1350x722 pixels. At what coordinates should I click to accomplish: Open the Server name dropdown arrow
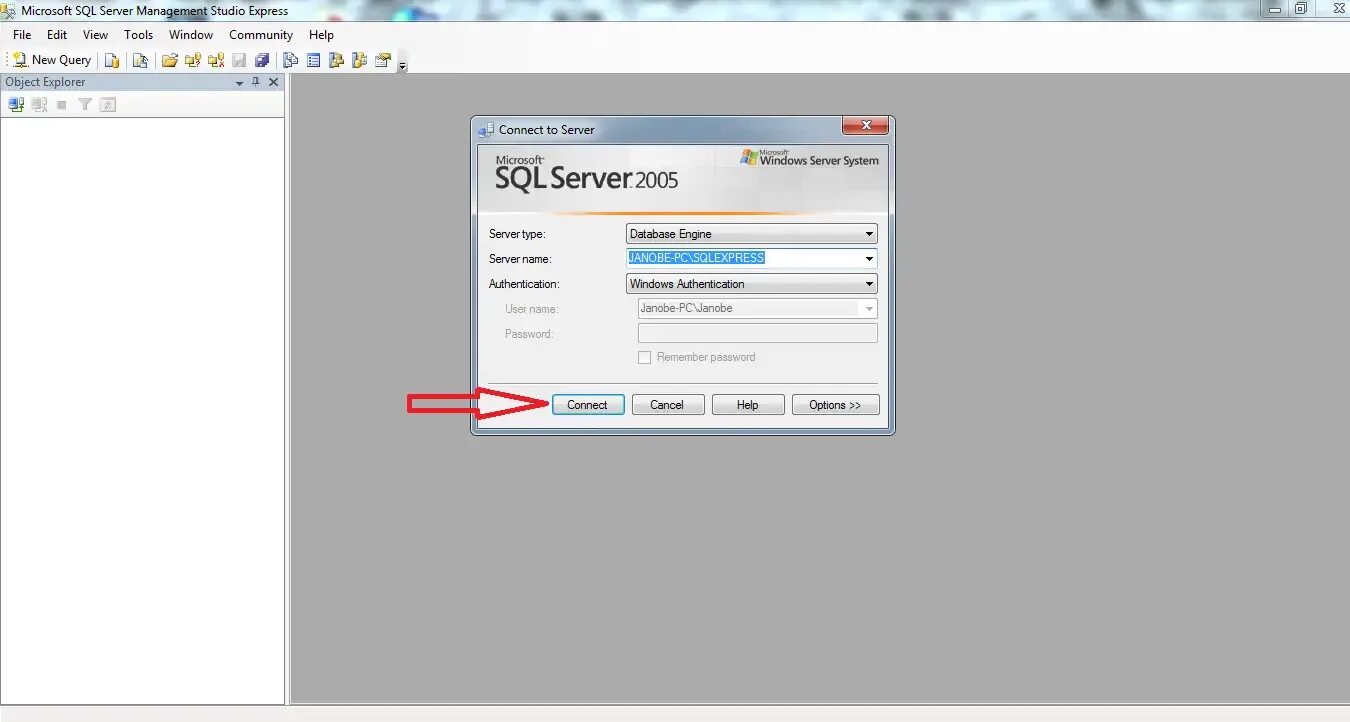click(869, 259)
